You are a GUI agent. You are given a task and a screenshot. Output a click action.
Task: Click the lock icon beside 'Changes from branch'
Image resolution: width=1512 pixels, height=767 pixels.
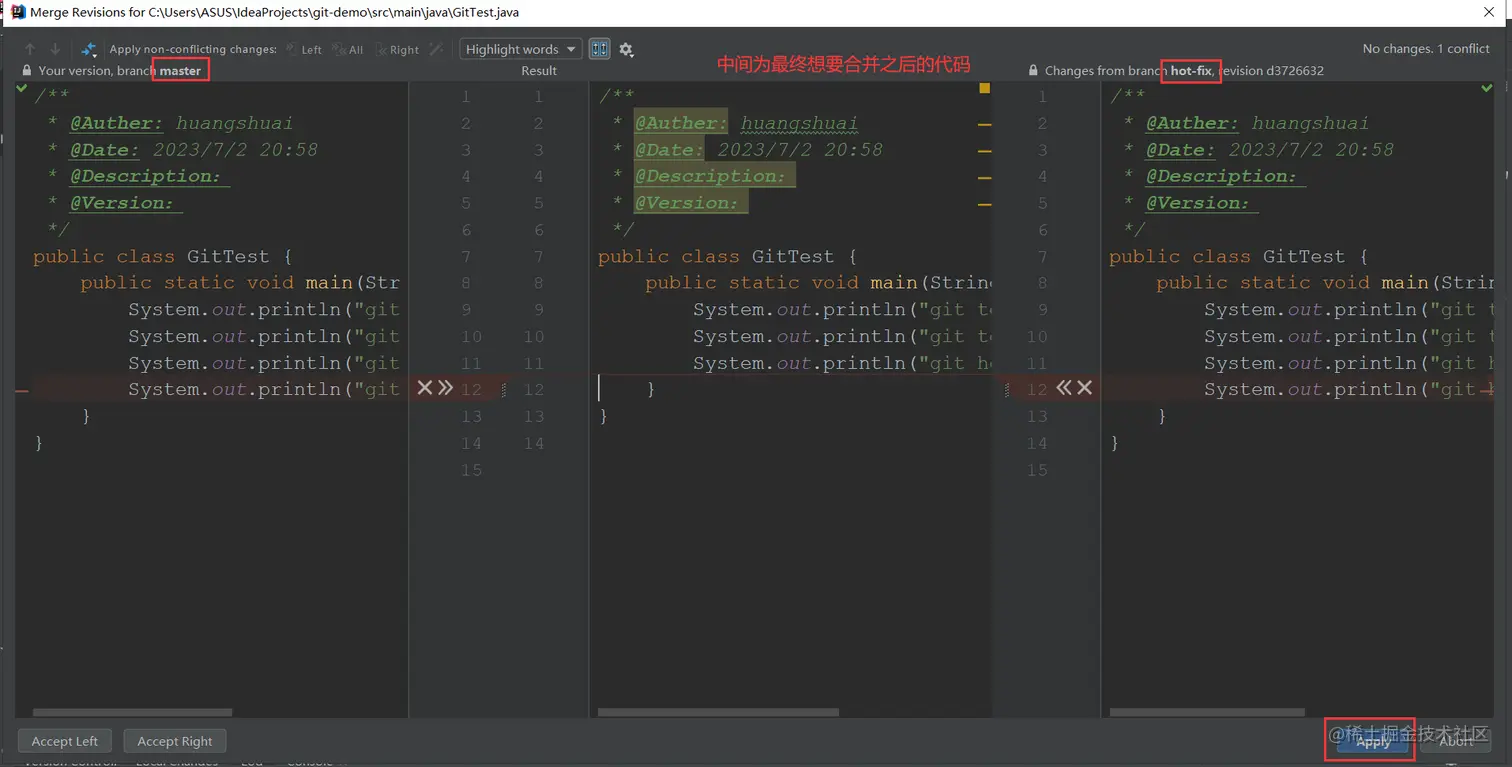[x=1033, y=71]
